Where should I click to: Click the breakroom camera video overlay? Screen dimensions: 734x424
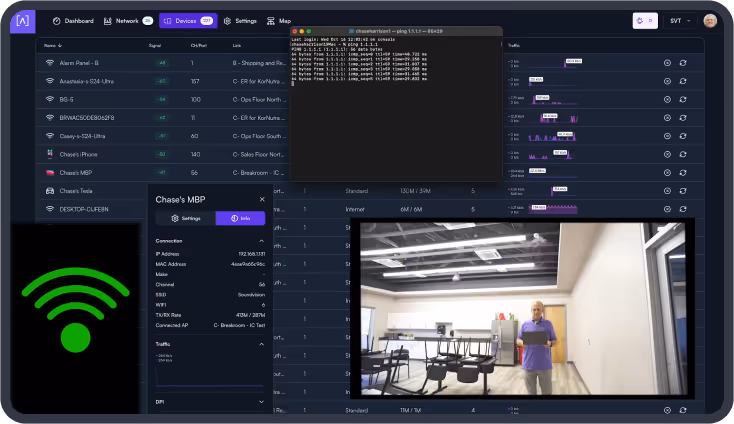(522, 309)
